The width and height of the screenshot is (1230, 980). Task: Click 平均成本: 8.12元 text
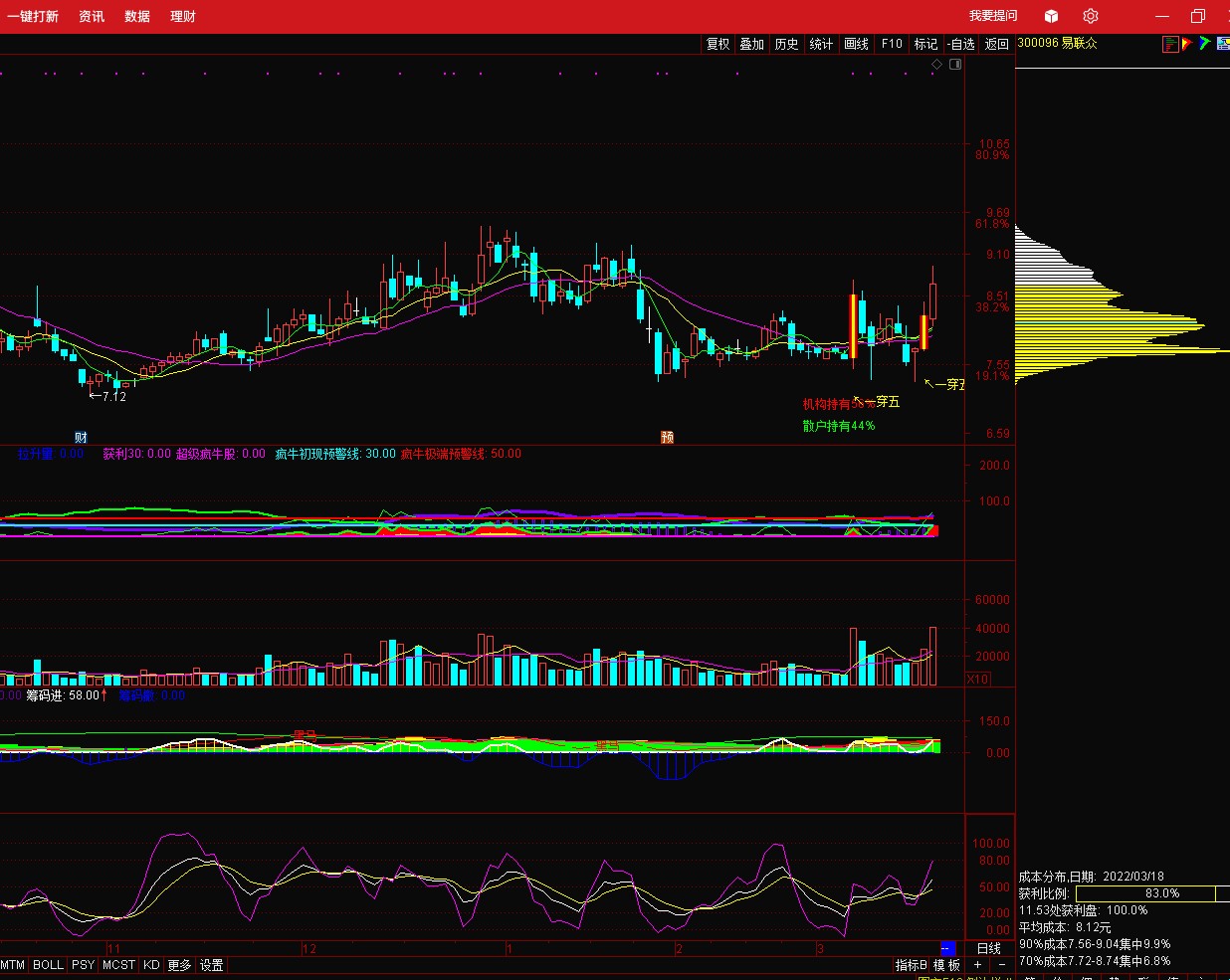click(1065, 927)
